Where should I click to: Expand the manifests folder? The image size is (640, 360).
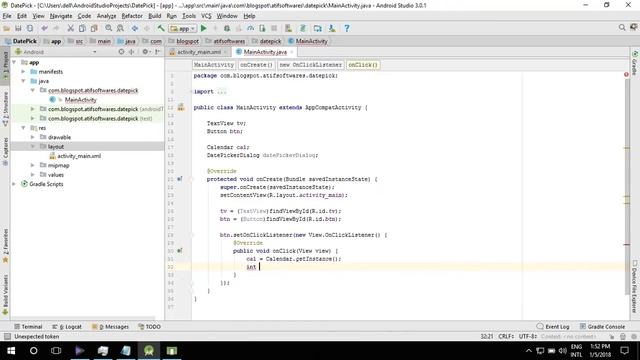(x=23, y=71)
